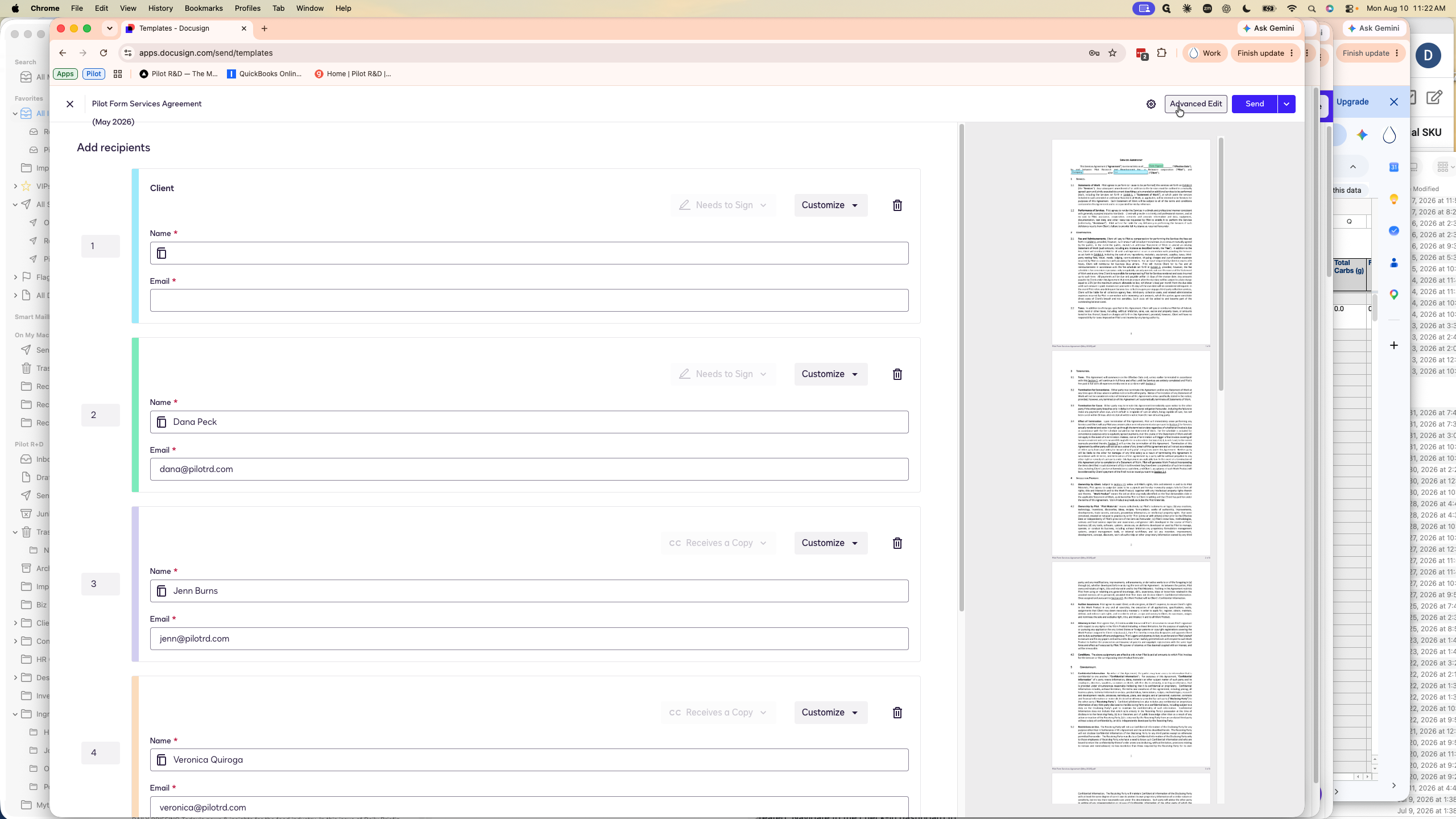The image size is (1456, 819).
Task: Open Customize dropdown for Veronica Quiroga
Action: [x=830, y=713]
